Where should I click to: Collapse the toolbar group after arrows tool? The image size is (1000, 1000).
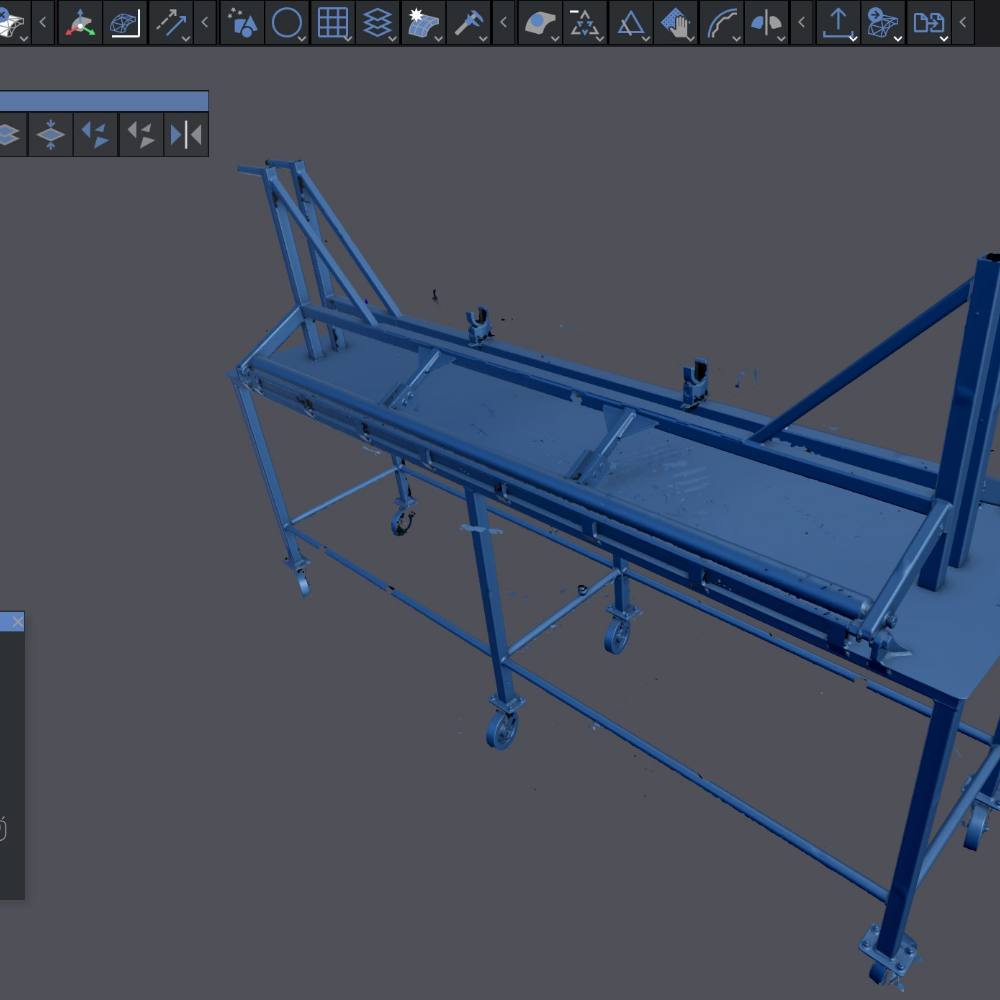(205, 23)
